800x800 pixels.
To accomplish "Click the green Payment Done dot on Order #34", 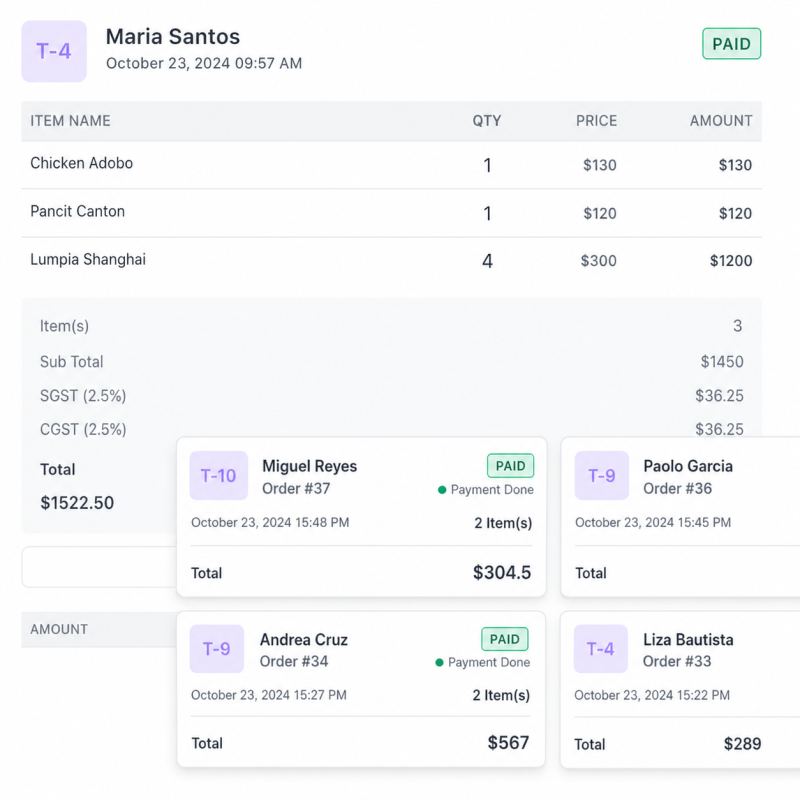I will (x=439, y=662).
